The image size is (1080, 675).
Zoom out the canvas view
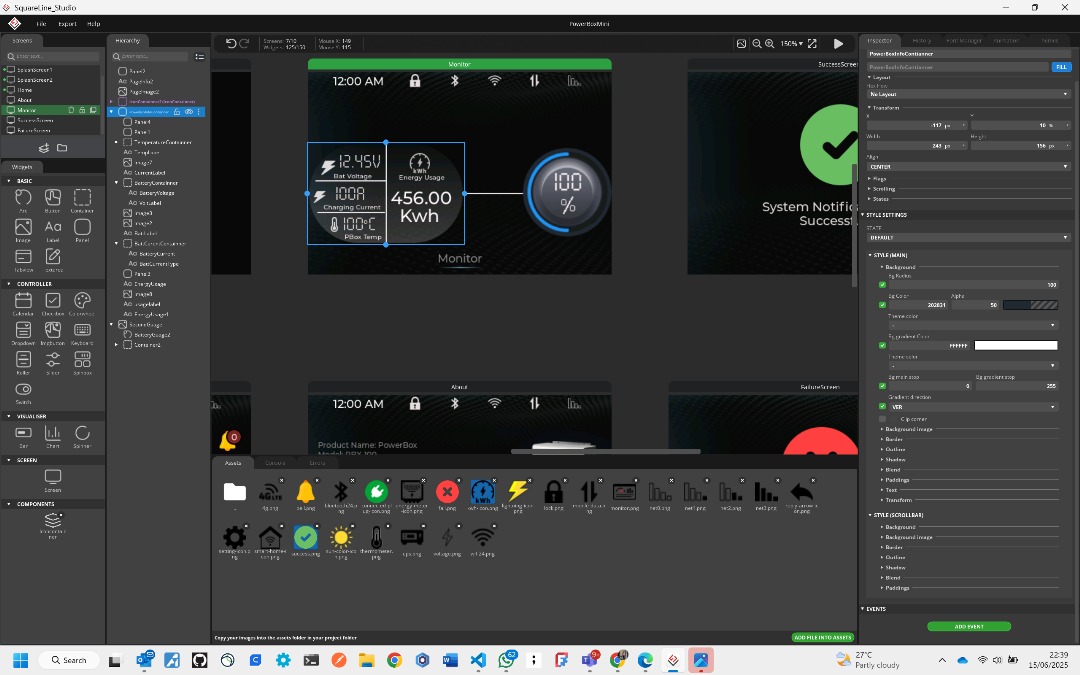point(756,43)
